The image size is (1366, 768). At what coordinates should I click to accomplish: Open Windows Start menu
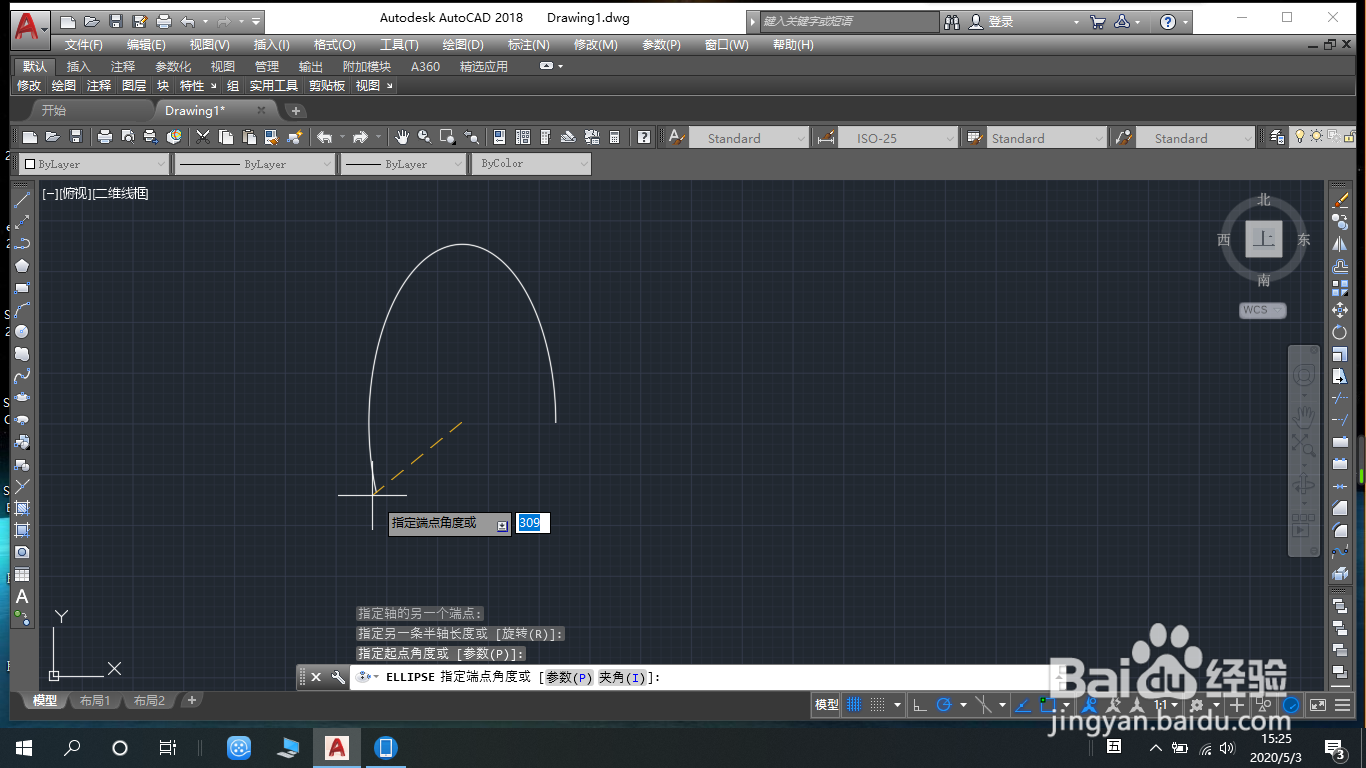pos(24,747)
